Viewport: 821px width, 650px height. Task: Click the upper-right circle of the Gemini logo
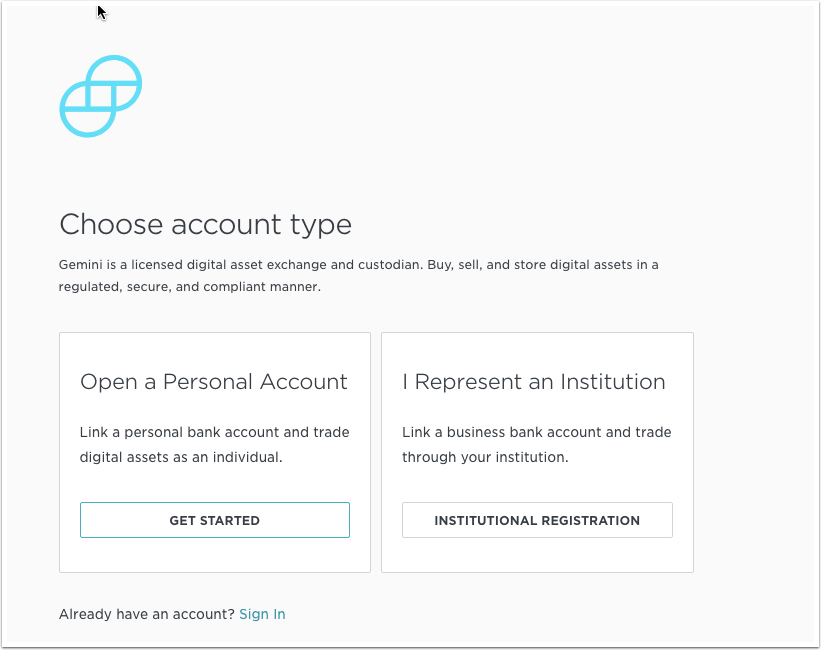tap(114, 83)
